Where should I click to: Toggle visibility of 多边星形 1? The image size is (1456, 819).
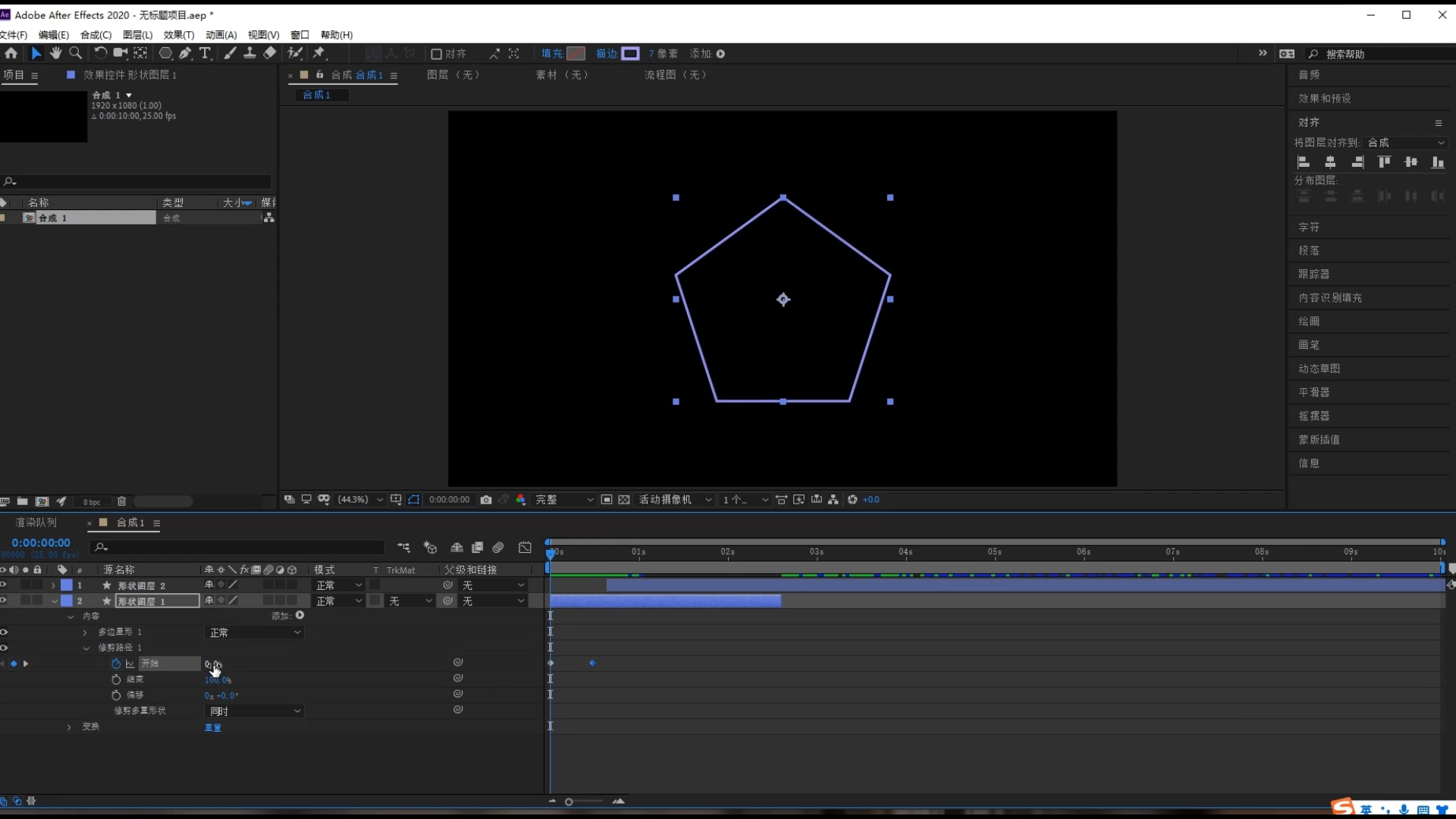pos(4,632)
